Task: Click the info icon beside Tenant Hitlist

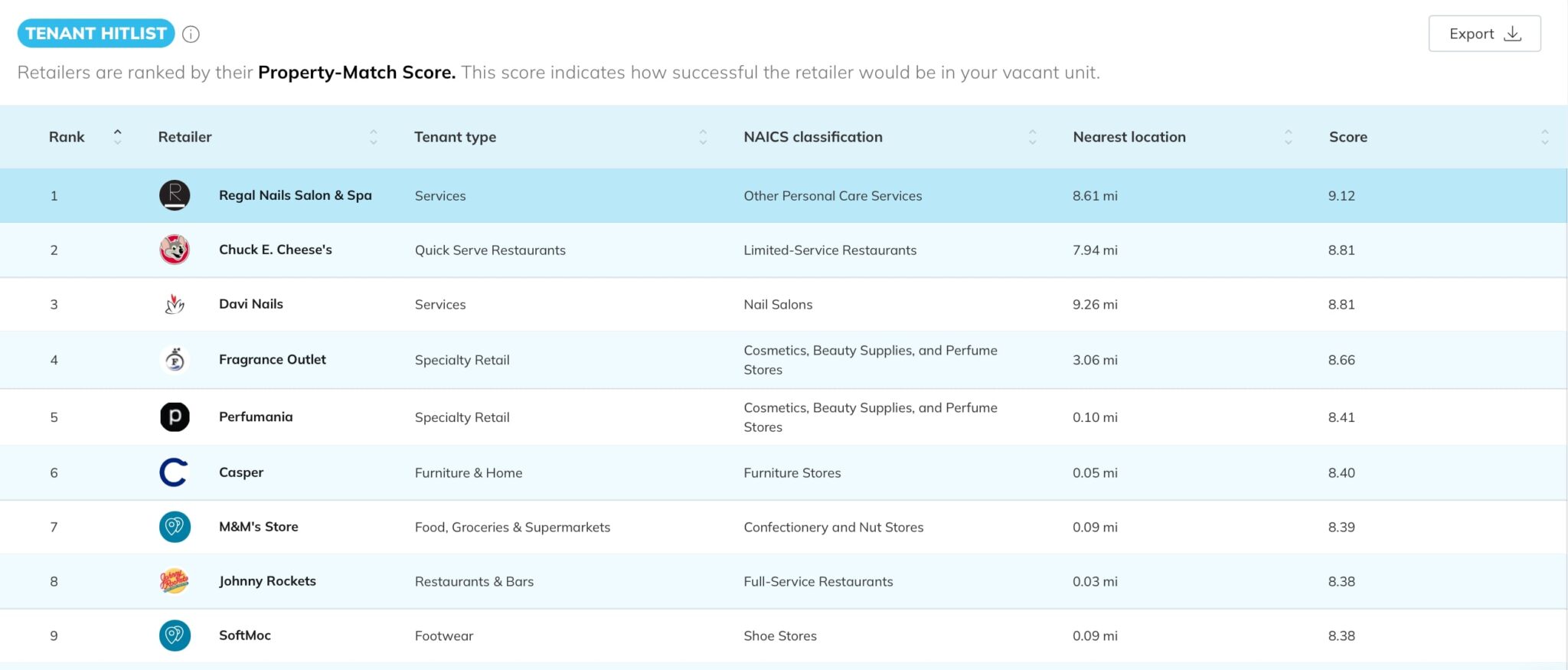Action: [x=191, y=34]
